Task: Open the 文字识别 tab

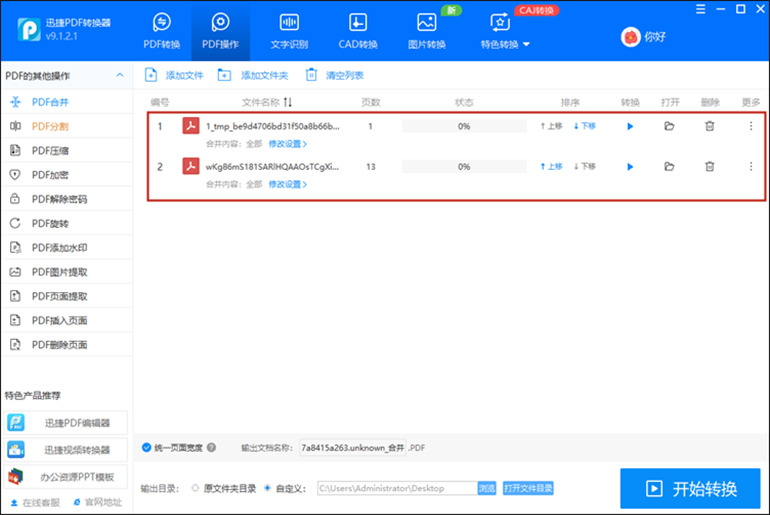Action: [289, 31]
